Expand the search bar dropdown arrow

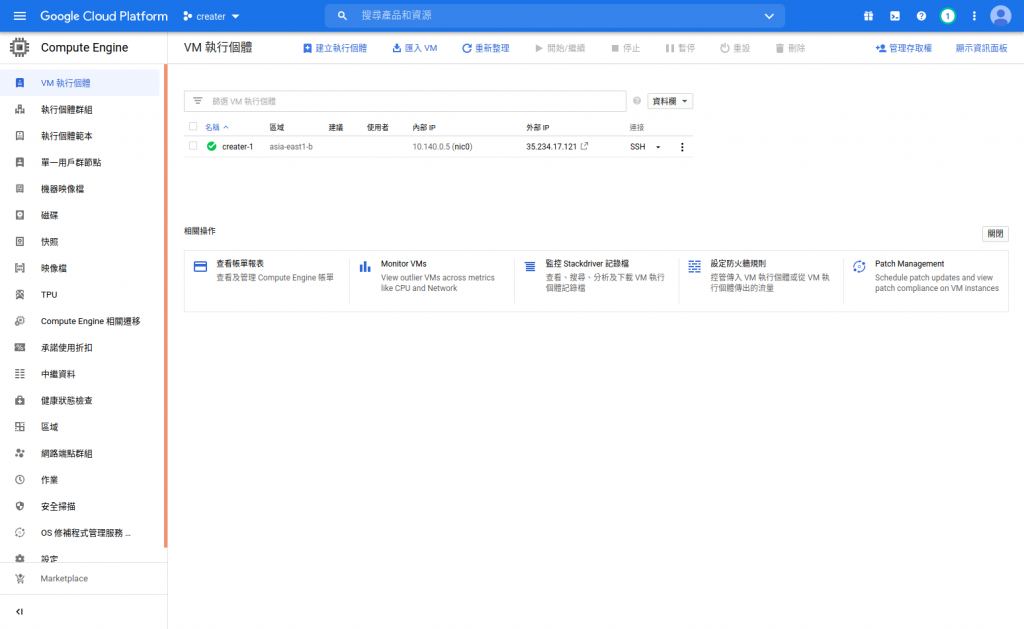(769, 16)
